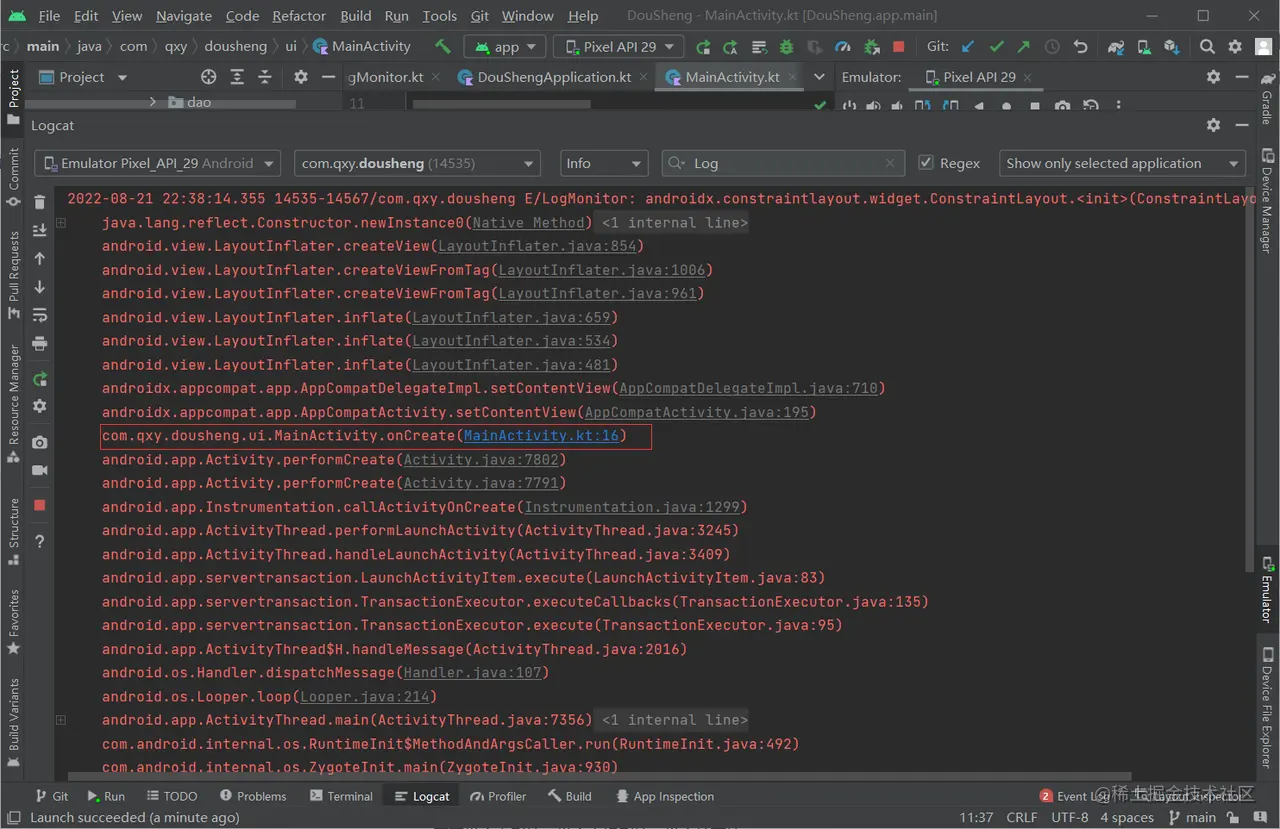Expand the dao folder in Project tree
This screenshot has height=829, width=1280.
click(x=153, y=102)
